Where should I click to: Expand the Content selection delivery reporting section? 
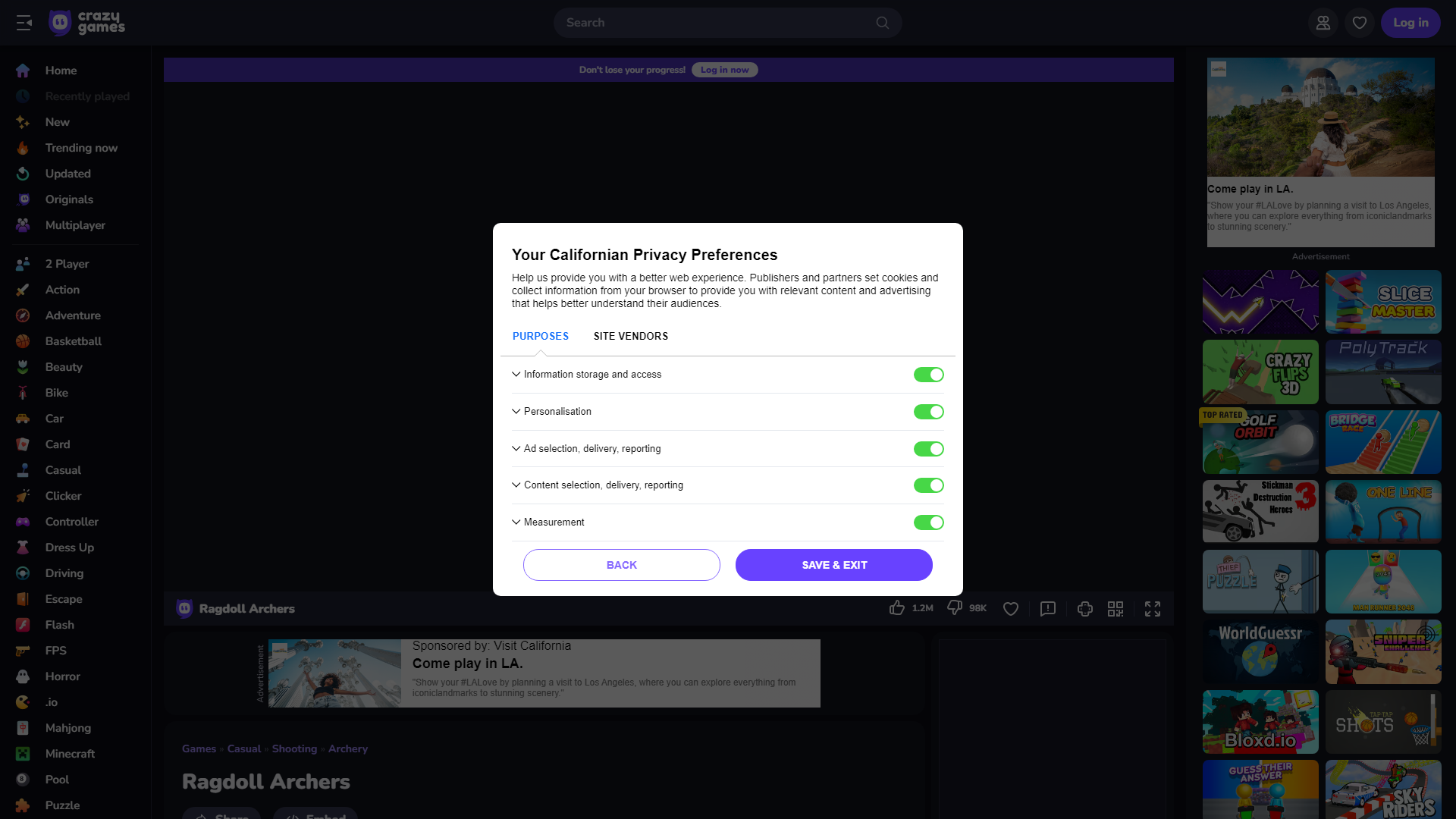click(516, 485)
